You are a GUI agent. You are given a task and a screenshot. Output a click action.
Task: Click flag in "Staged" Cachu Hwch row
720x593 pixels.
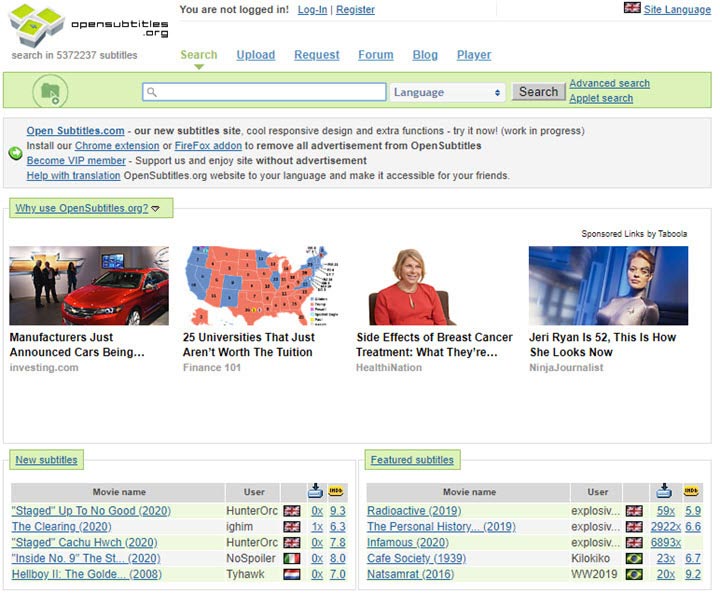(292, 542)
